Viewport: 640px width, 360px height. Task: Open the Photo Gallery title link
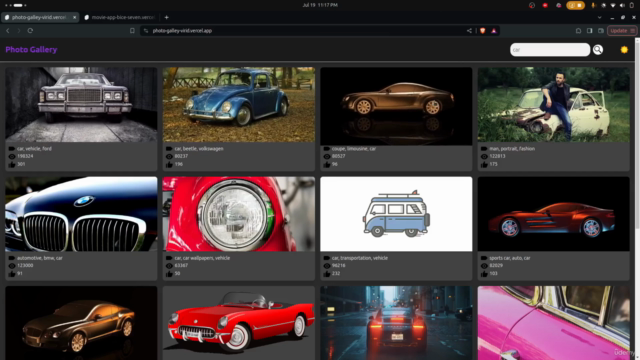(x=31, y=49)
